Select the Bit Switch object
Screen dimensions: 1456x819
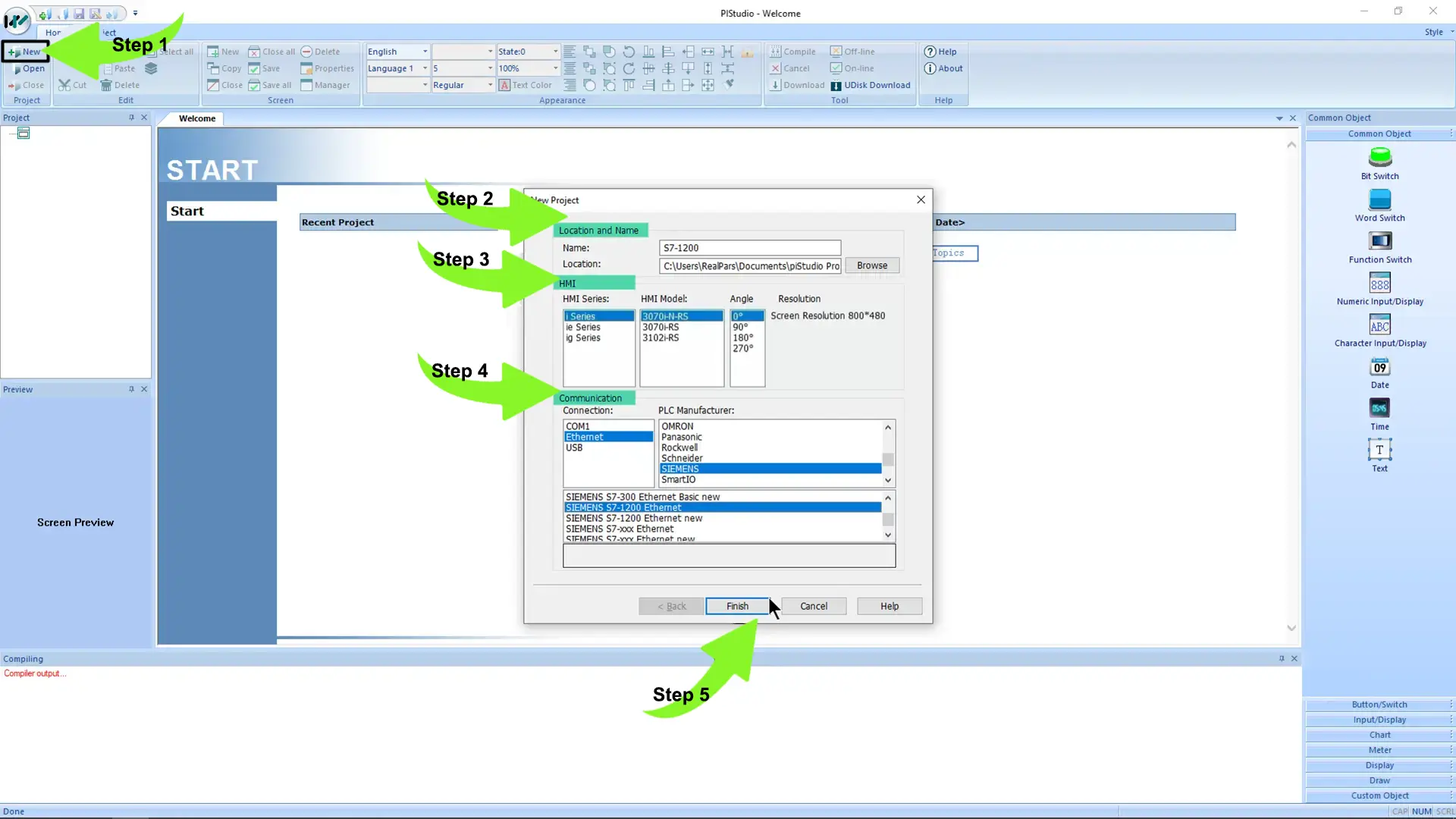coord(1379,163)
